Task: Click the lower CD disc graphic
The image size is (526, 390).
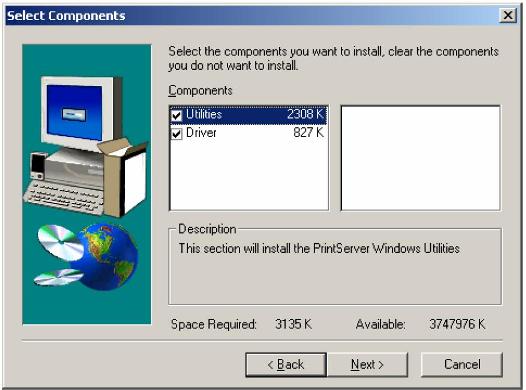Action: (58, 277)
